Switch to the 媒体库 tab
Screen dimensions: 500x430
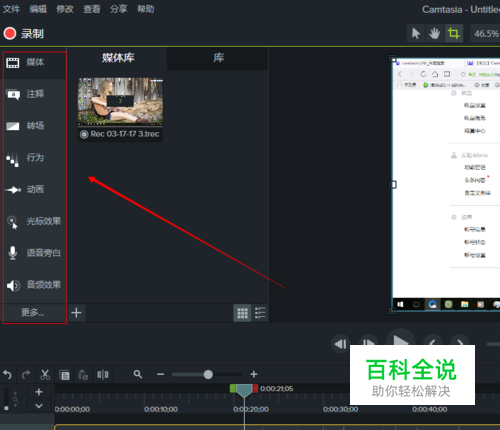pyautogui.click(x=118, y=58)
